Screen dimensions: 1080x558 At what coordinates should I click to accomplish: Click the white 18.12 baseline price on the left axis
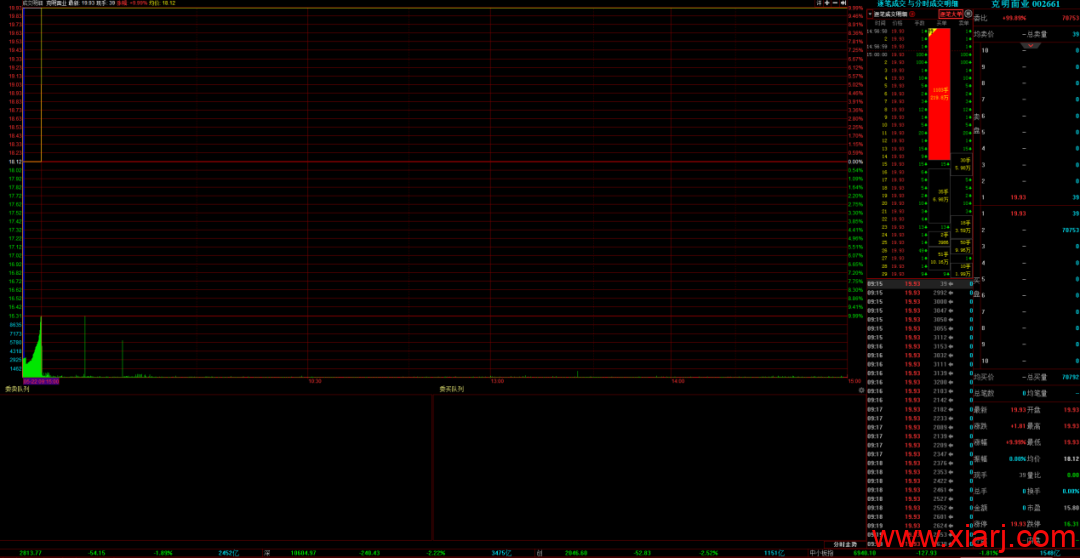[x=14, y=162]
